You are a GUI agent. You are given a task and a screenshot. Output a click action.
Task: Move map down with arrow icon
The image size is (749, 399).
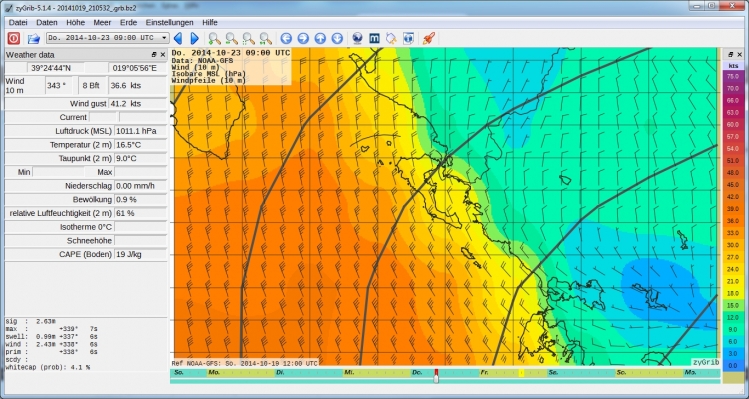pos(337,38)
